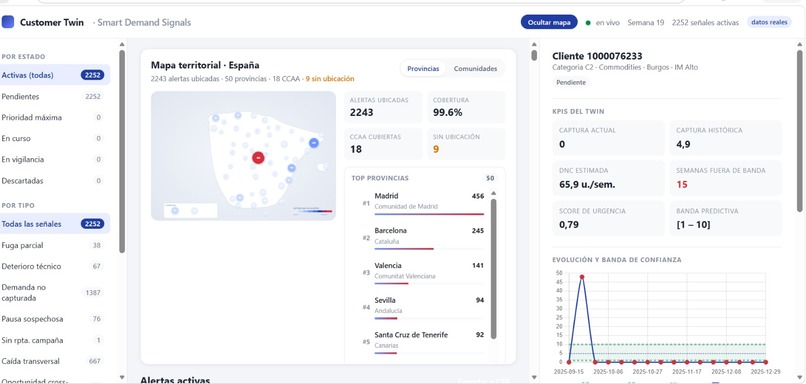Click the 'Semana 19' header label

click(646, 23)
